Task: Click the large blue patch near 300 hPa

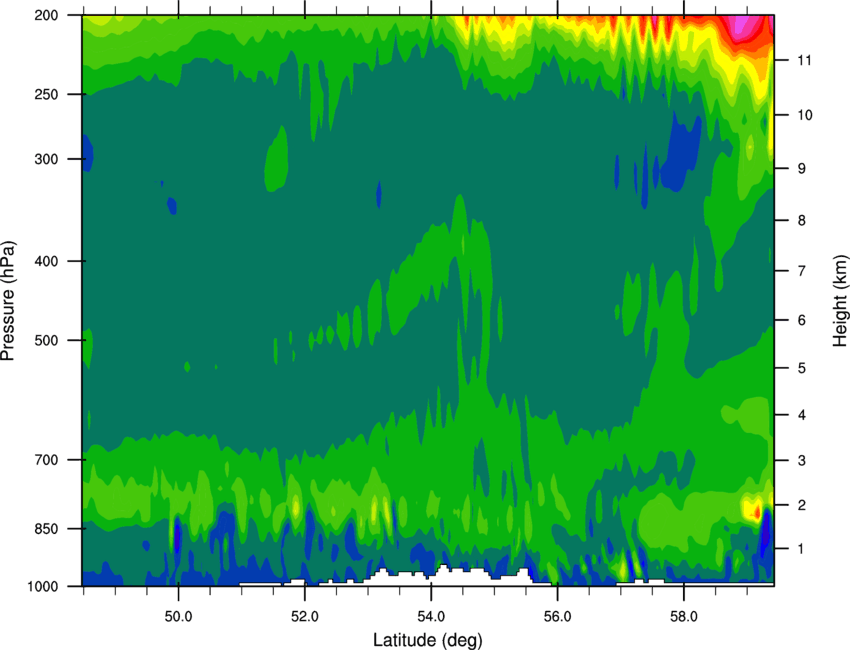Action: [680, 152]
